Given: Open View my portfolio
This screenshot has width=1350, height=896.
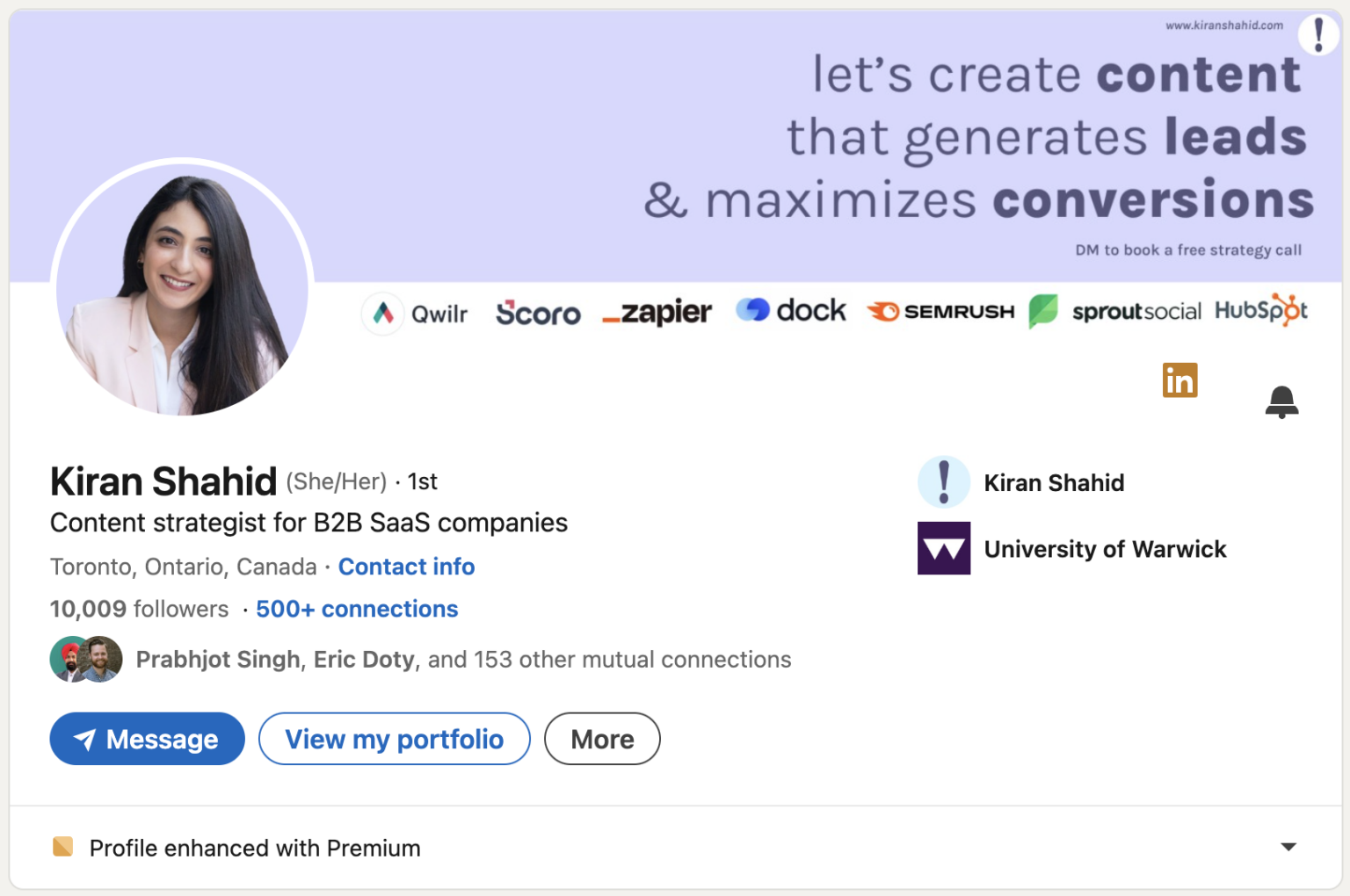Looking at the screenshot, I should tap(394, 739).
